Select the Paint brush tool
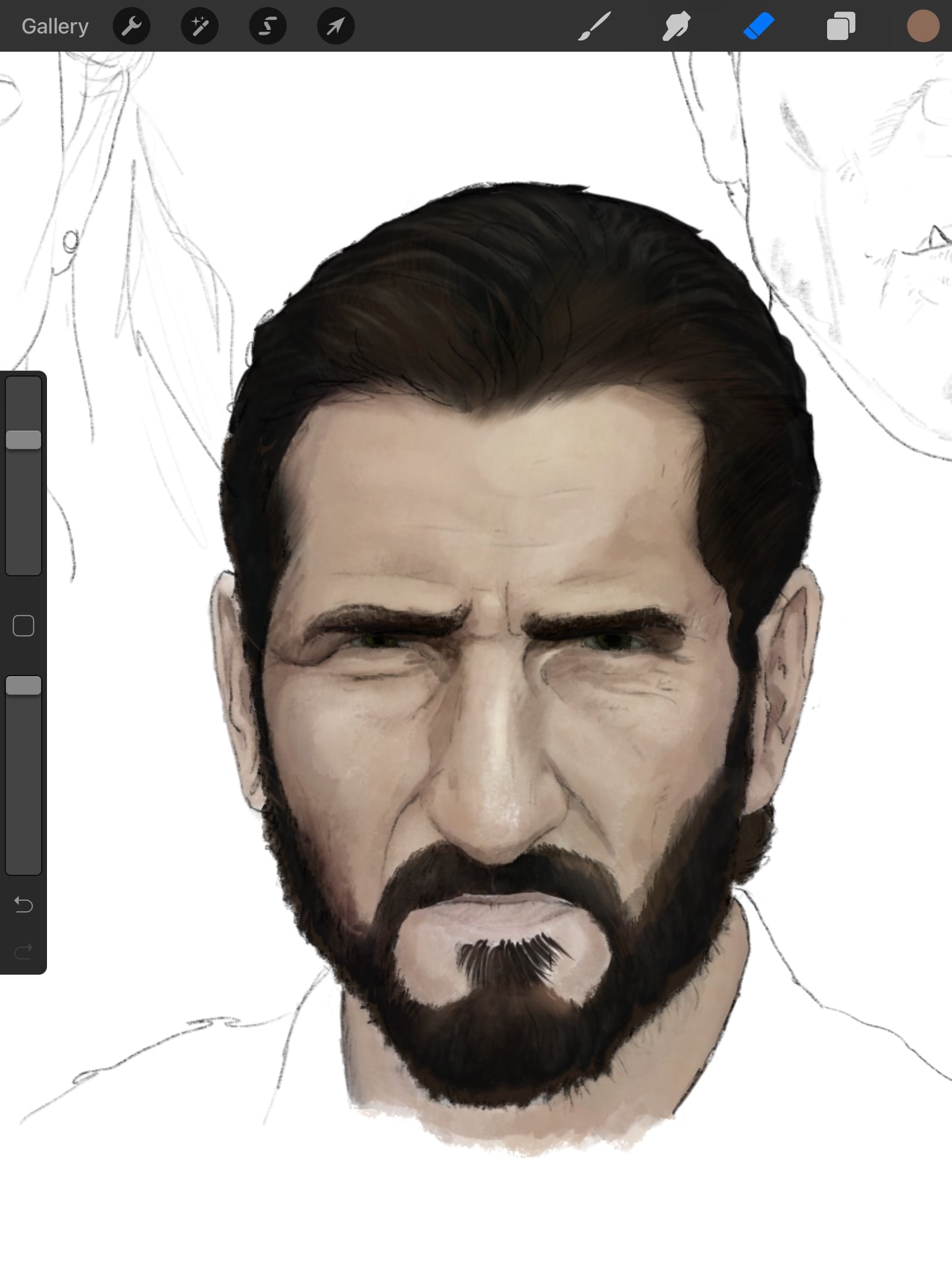 tap(594, 26)
